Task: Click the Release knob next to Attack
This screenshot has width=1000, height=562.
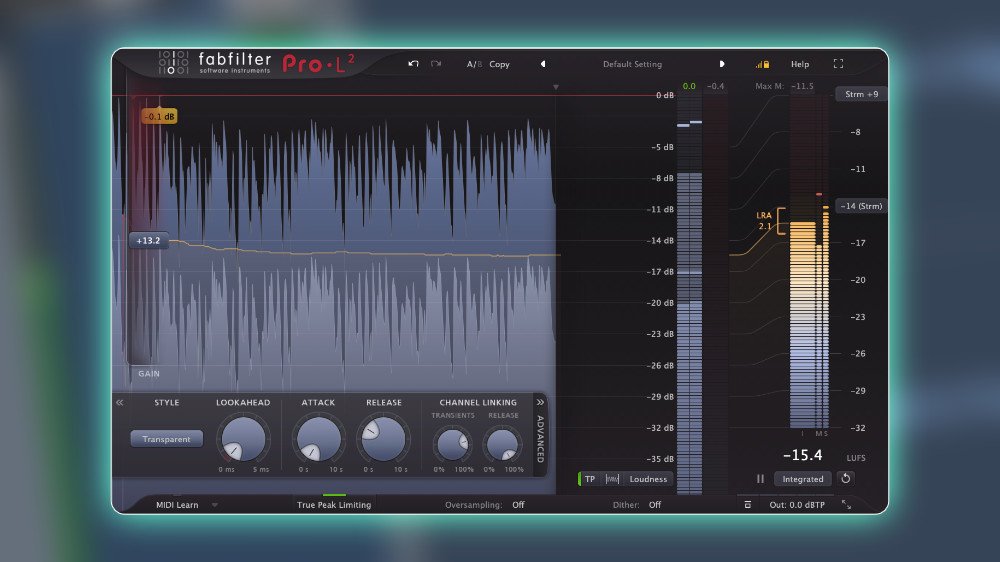Action: coord(383,439)
